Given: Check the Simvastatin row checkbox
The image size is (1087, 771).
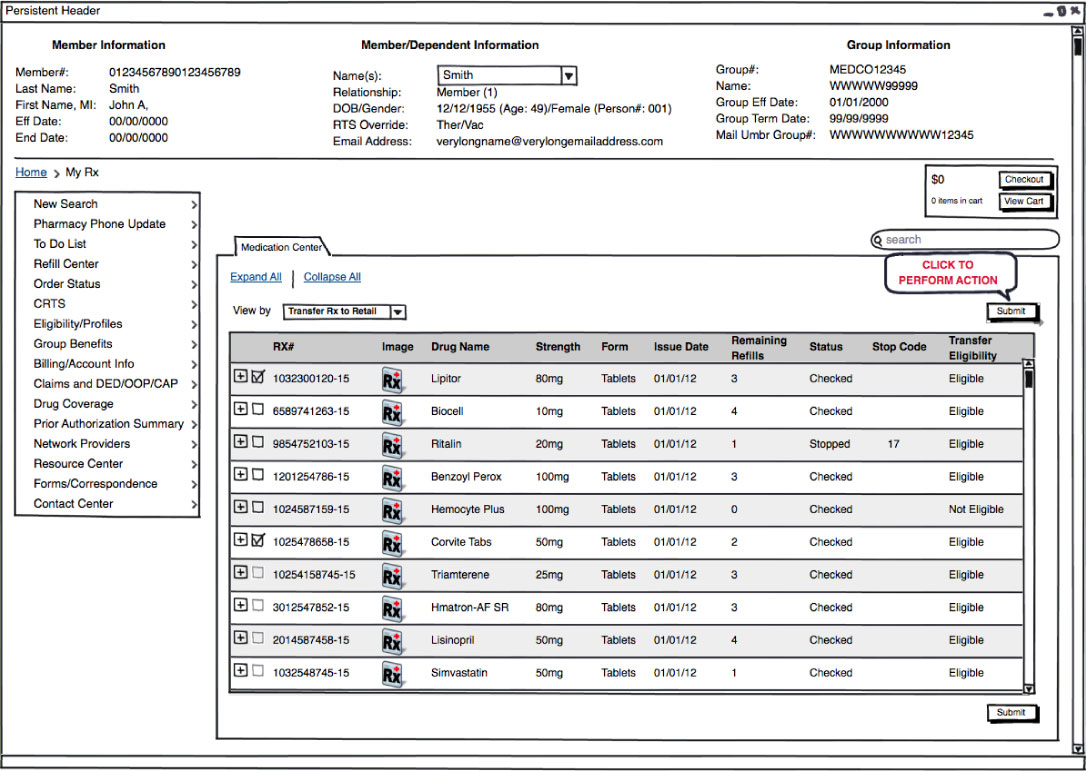Looking at the screenshot, I should (258, 670).
